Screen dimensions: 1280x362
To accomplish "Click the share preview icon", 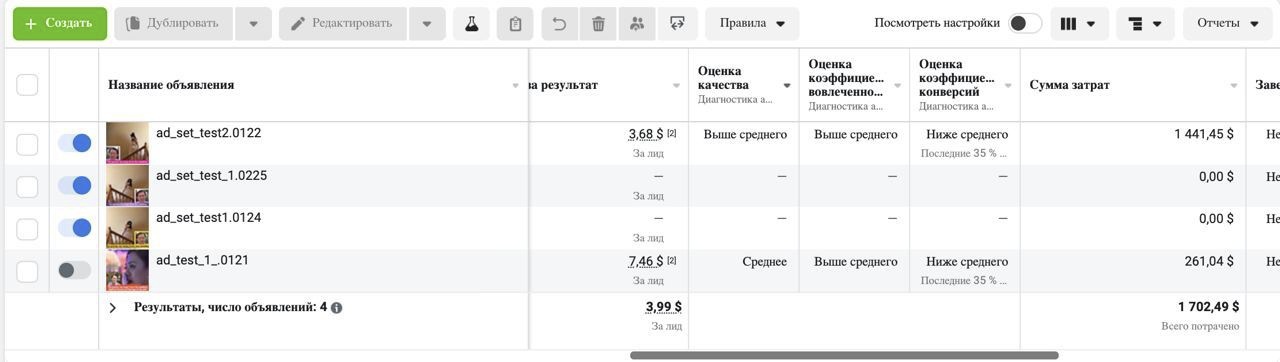I will 677,23.
